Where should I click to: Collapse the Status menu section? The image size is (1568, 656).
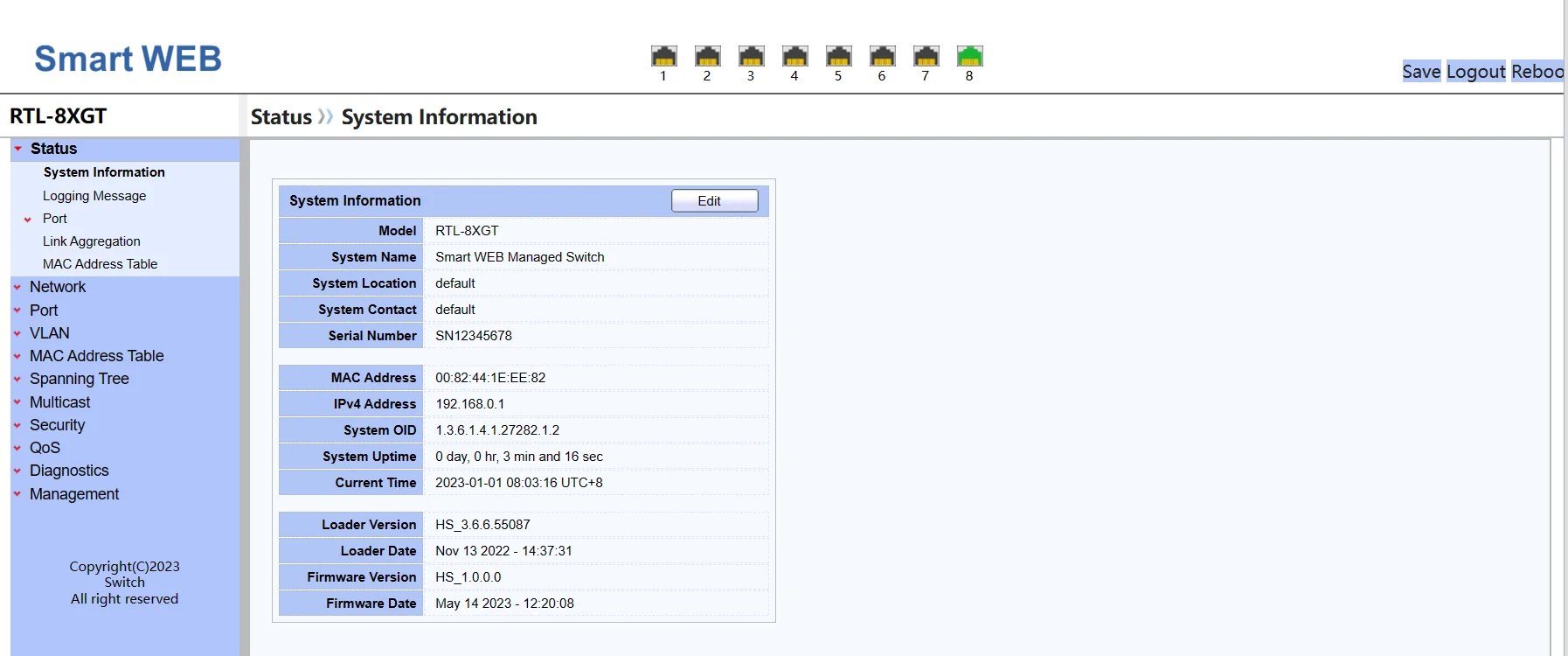(x=53, y=149)
